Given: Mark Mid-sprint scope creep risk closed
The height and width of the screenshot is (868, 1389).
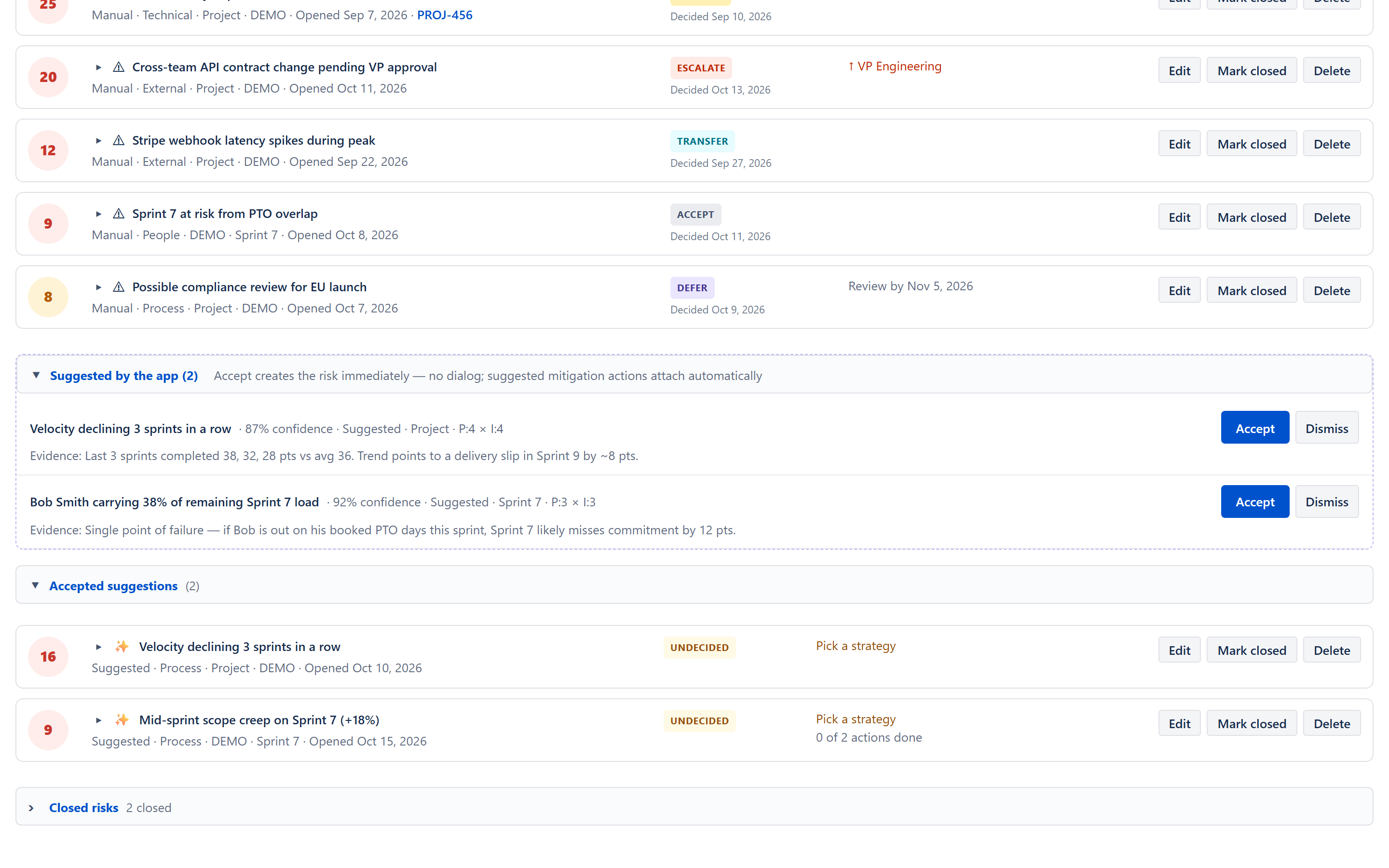Looking at the screenshot, I should (x=1252, y=724).
